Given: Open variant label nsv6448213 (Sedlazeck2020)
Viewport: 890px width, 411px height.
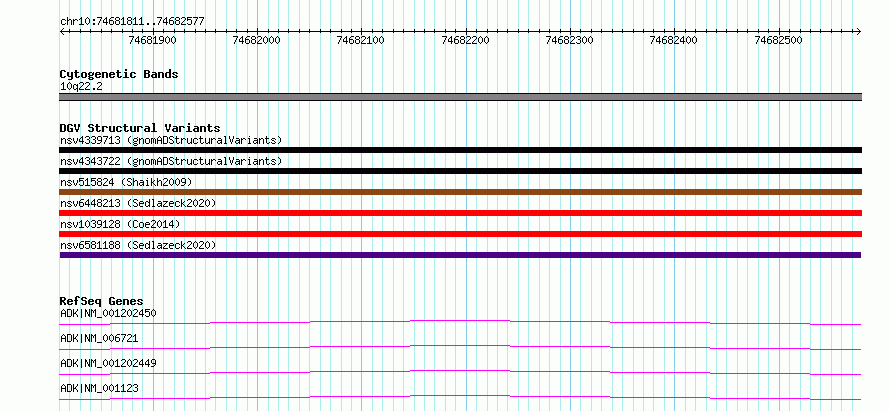Looking at the screenshot, I should click(x=138, y=203).
